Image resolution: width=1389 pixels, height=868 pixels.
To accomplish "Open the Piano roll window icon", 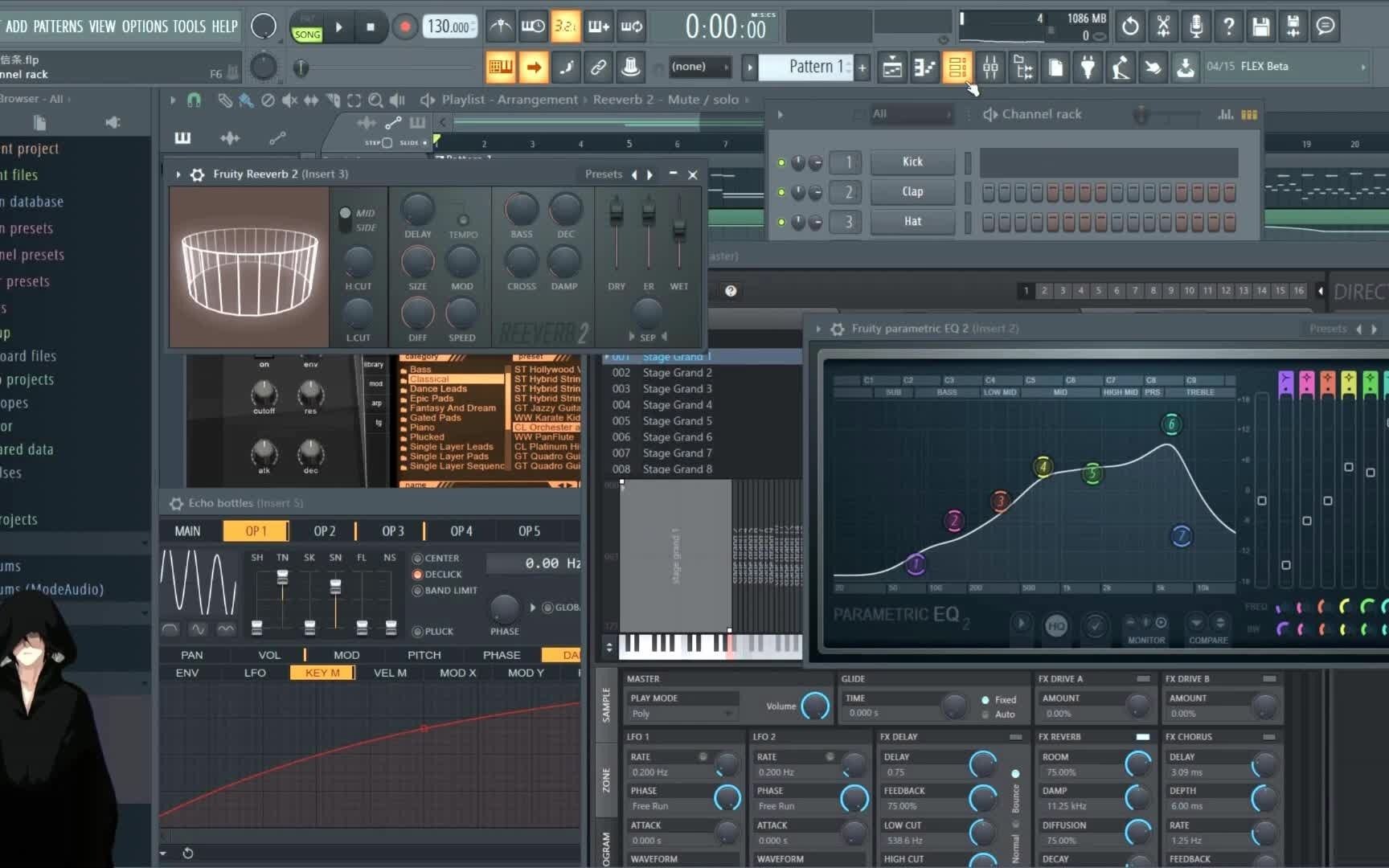I will (x=924, y=68).
